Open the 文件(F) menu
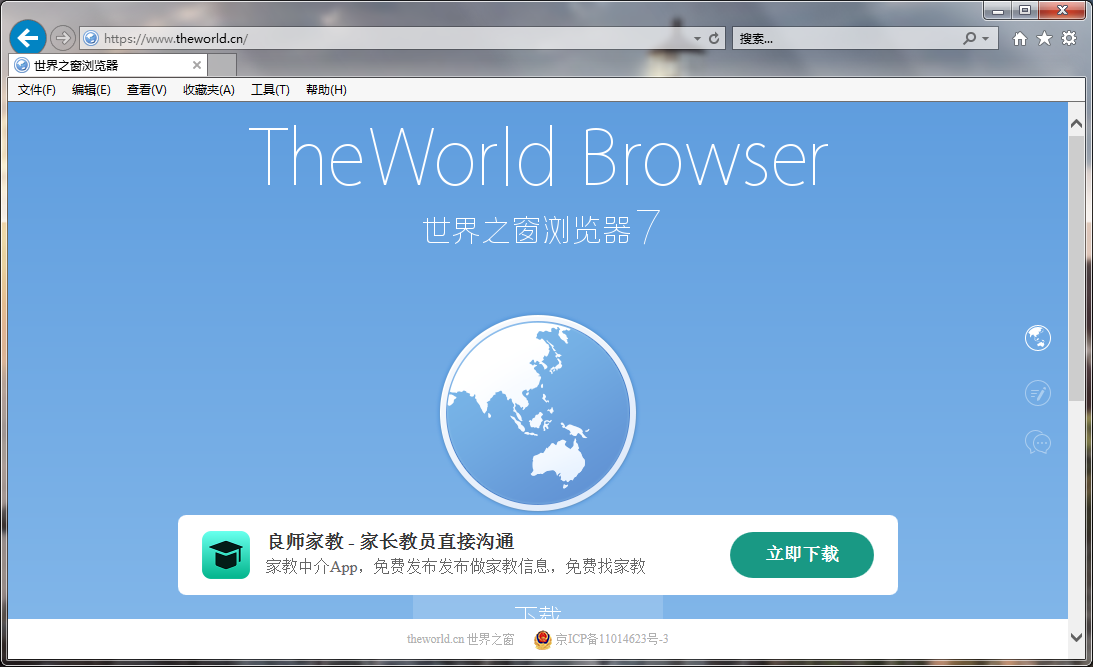The height and width of the screenshot is (667, 1093). [37, 90]
